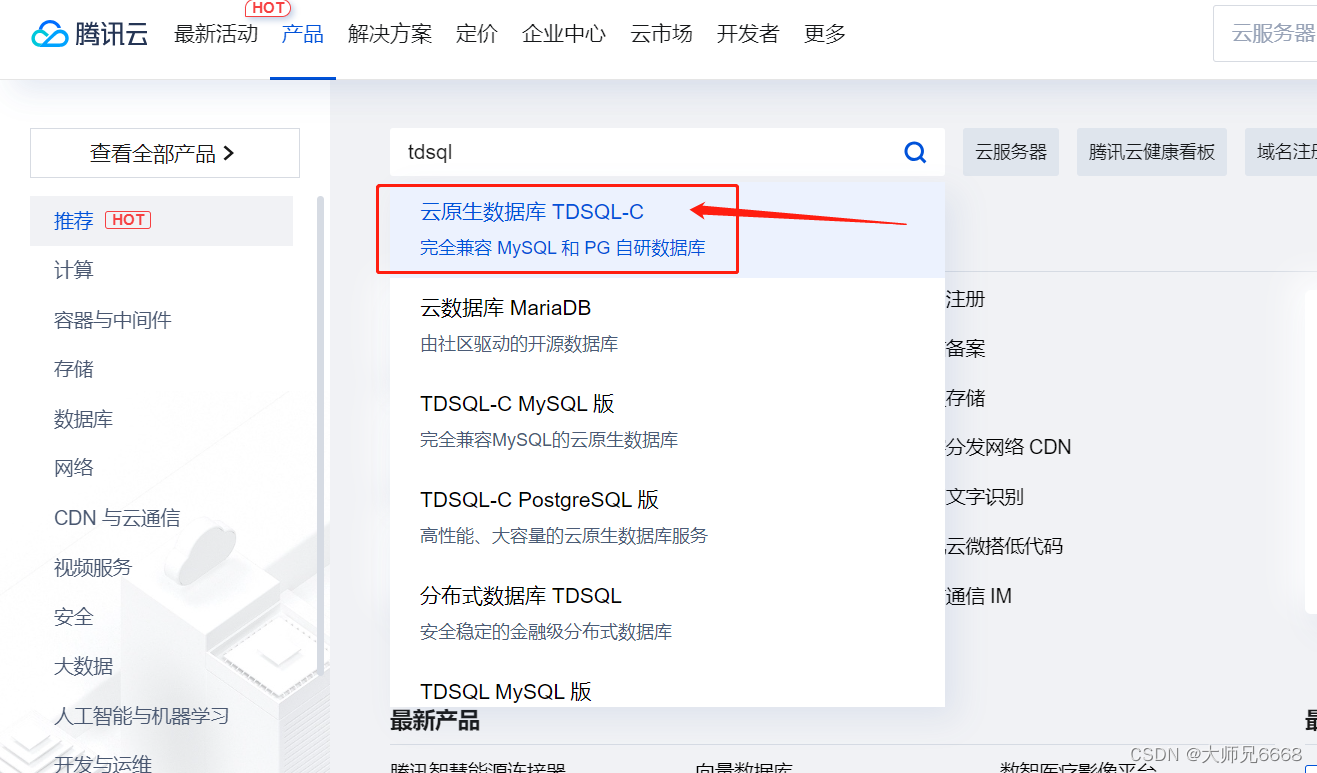Select the 推荐 sidebar category
Viewport: 1317px width, 773px height.
[161, 220]
